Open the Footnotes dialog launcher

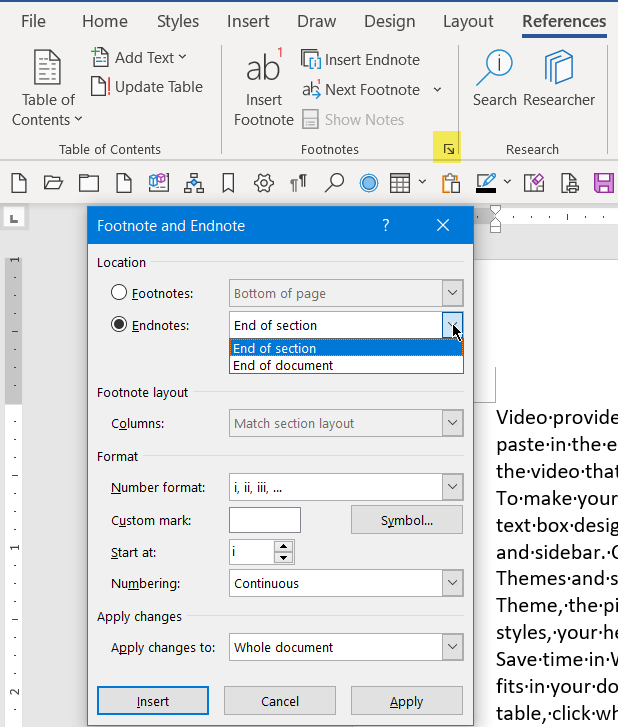point(448,149)
